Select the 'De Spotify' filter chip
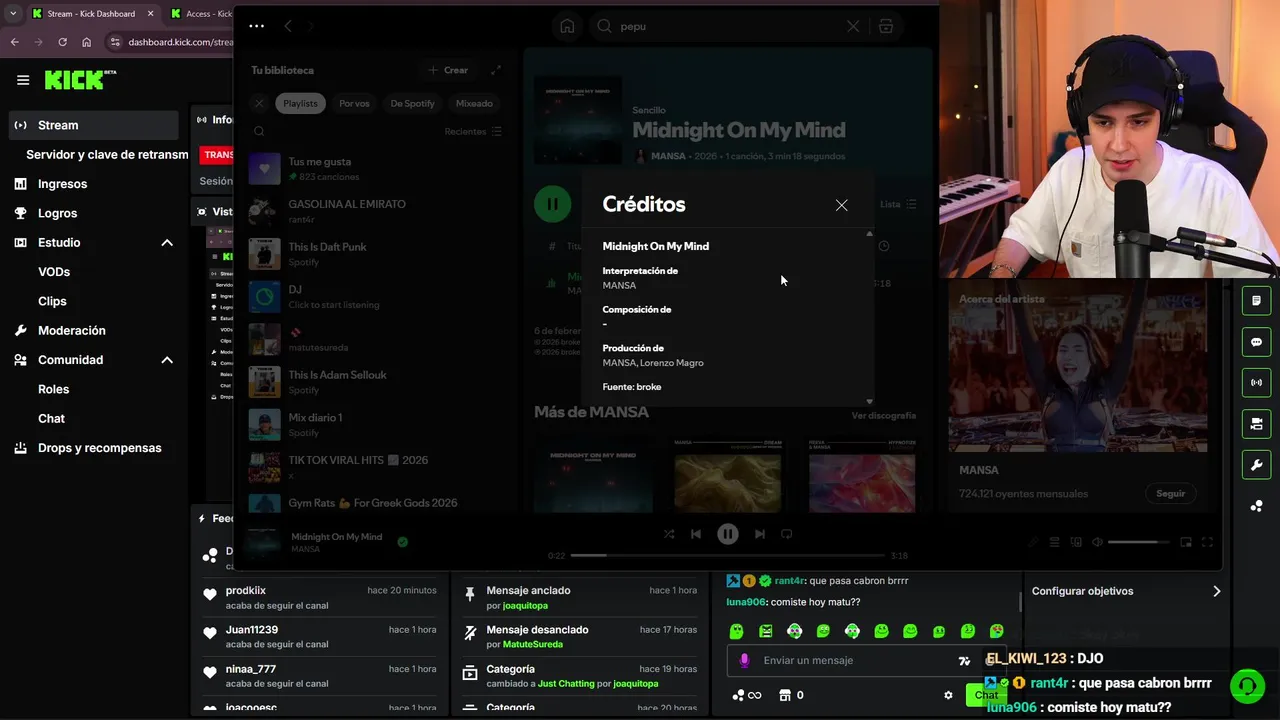 point(412,103)
